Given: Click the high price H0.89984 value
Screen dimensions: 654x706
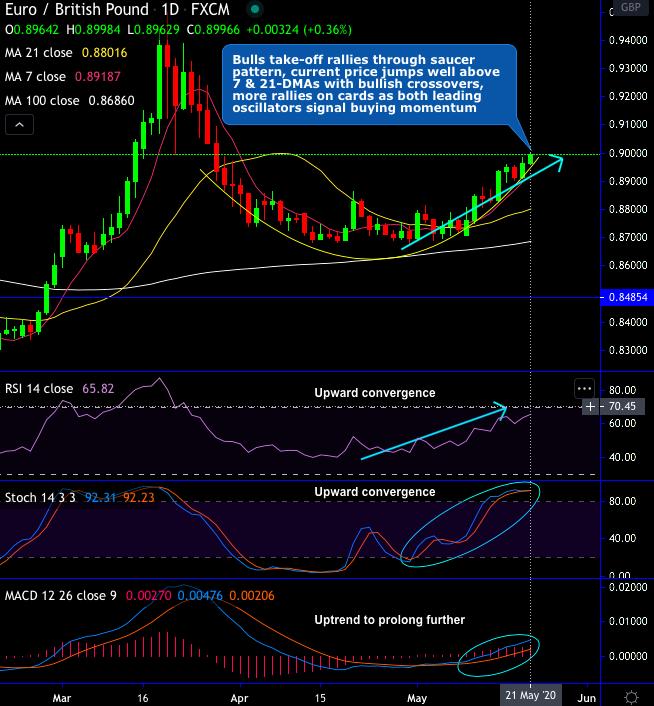Looking at the screenshot, I should click(x=94, y=30).
